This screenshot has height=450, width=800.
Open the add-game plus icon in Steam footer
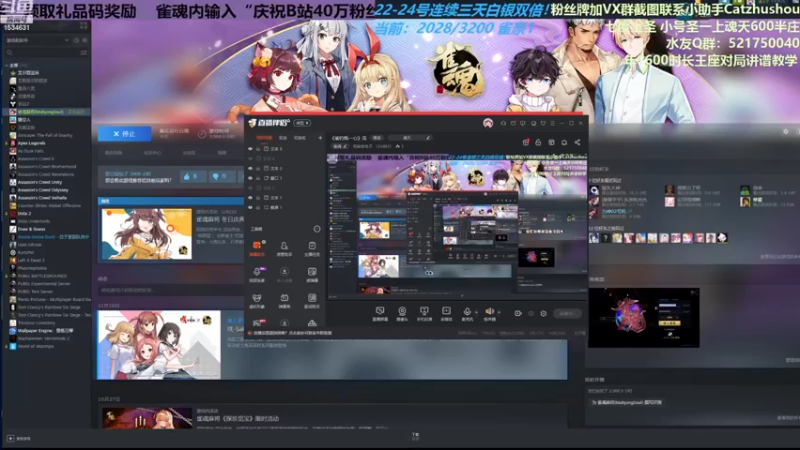pyautogui.click(x=10, y=438)
